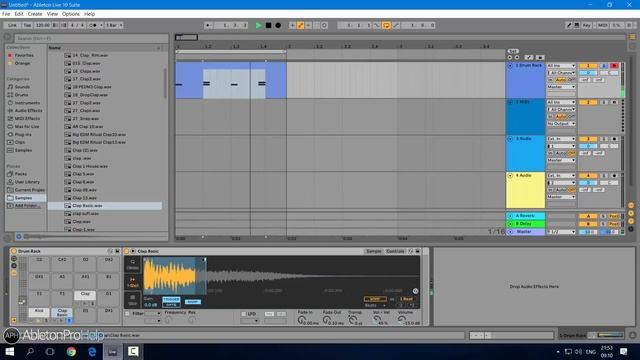Open Master output dropdown on Drum Rack track
Image resolution: width=640 pixels, height=360 pixels.
(x=561, y=87)
